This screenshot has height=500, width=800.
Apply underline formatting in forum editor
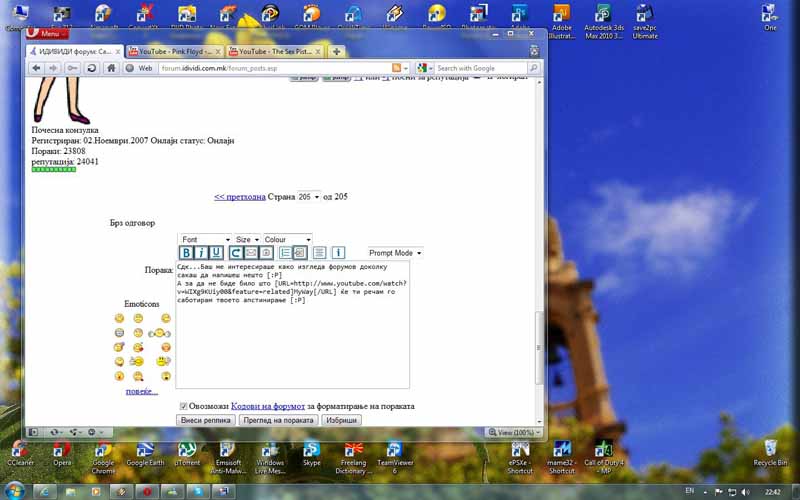216,253
